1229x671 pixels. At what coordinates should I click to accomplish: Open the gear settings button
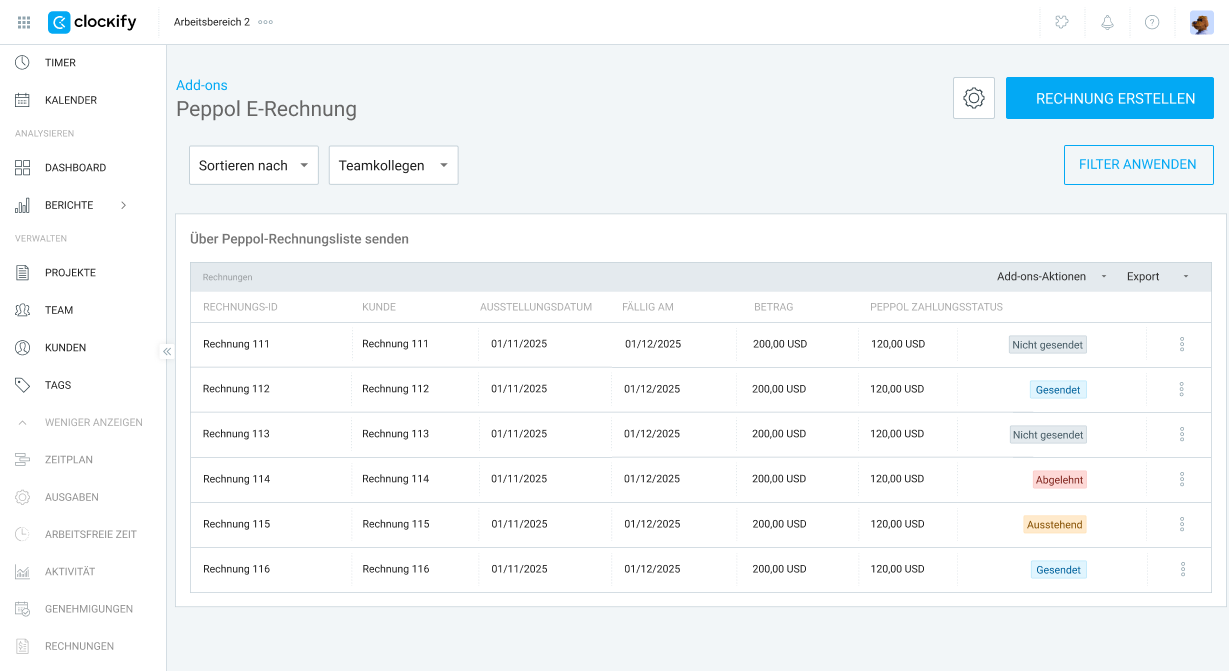[974, 98]
